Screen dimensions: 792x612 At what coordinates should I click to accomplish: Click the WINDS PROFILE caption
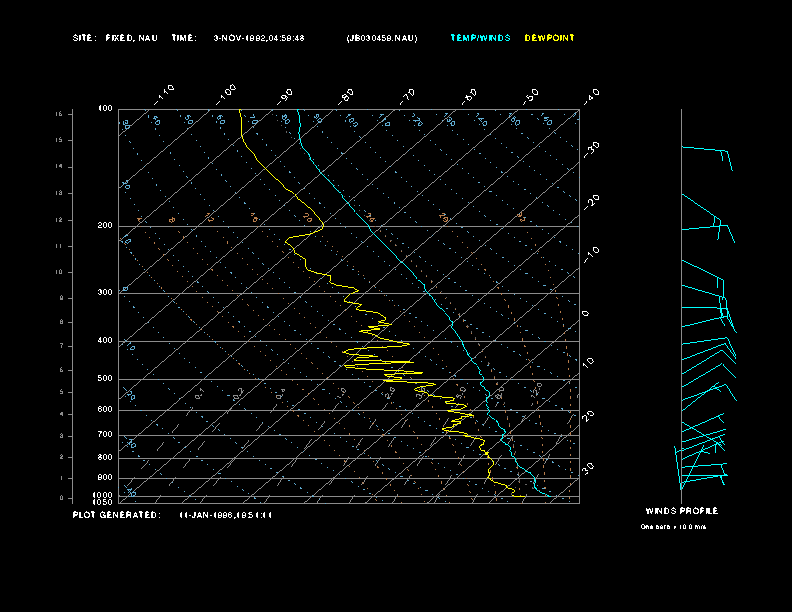(x=681, y=511)
